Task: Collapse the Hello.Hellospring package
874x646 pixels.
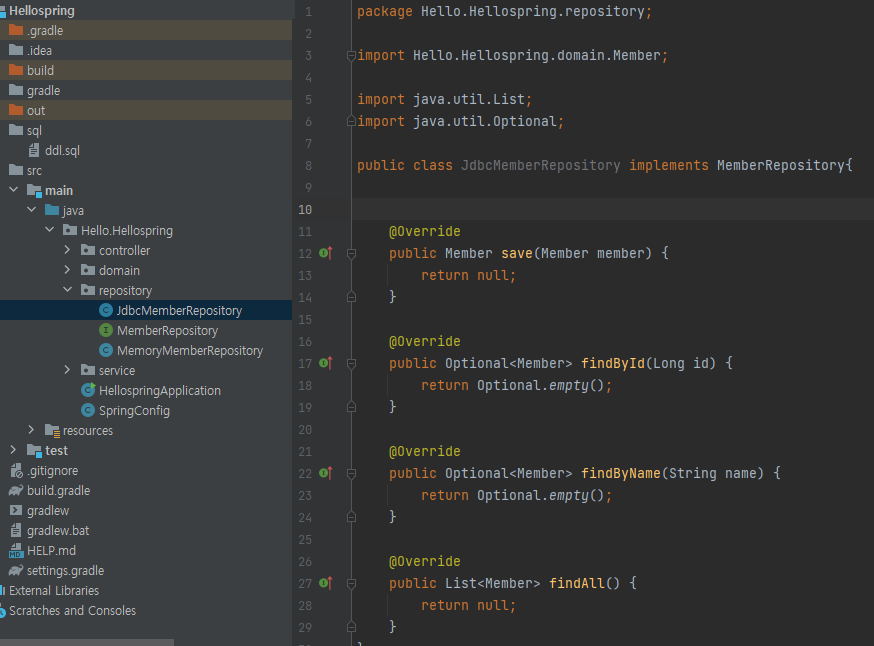Action: point(50,230)
